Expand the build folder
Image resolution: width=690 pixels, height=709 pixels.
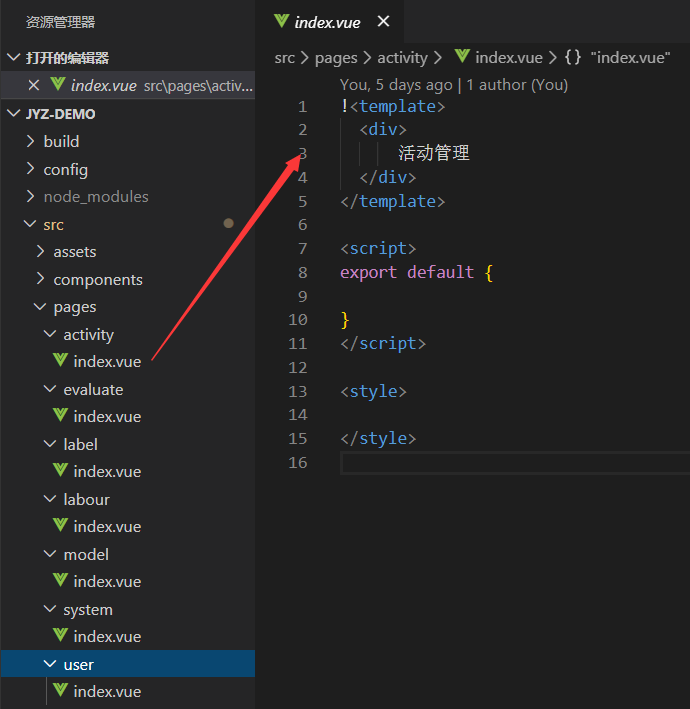click(x=30, y=141)
